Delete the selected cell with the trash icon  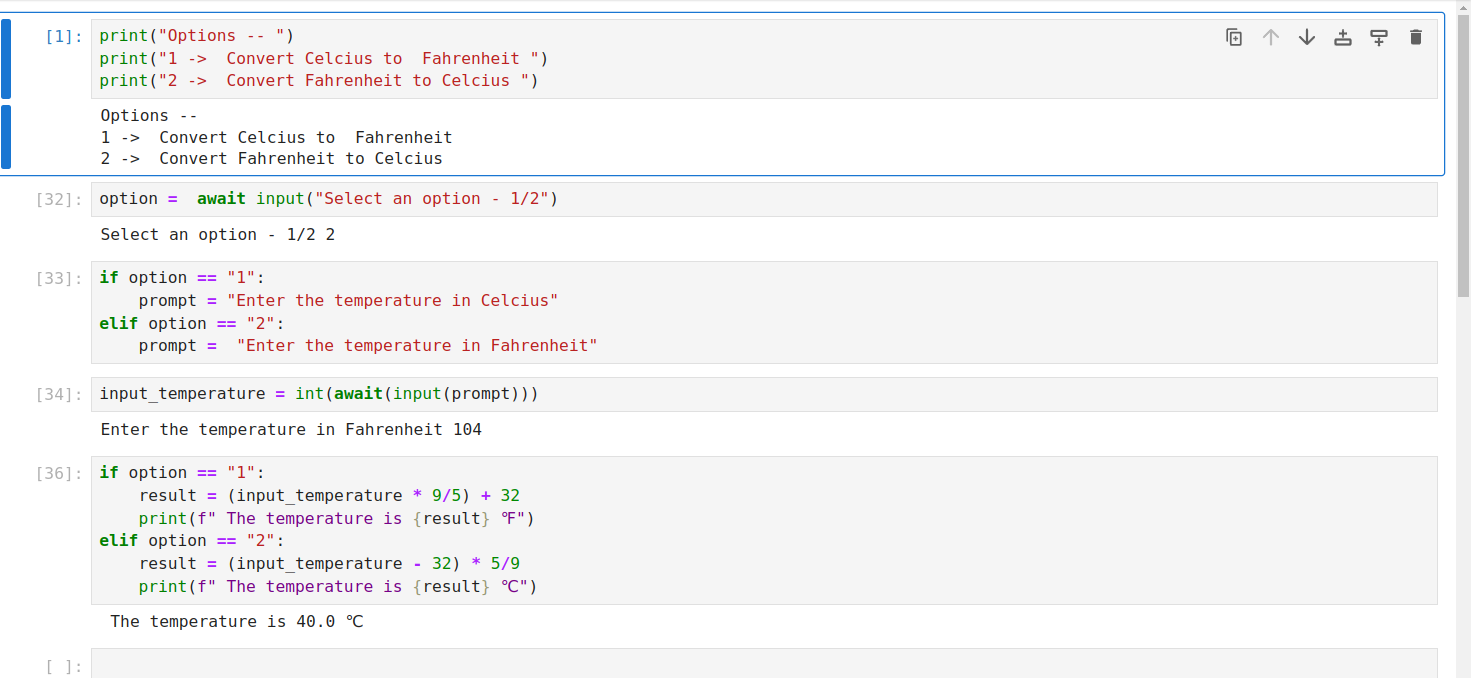pos(1415,36)
